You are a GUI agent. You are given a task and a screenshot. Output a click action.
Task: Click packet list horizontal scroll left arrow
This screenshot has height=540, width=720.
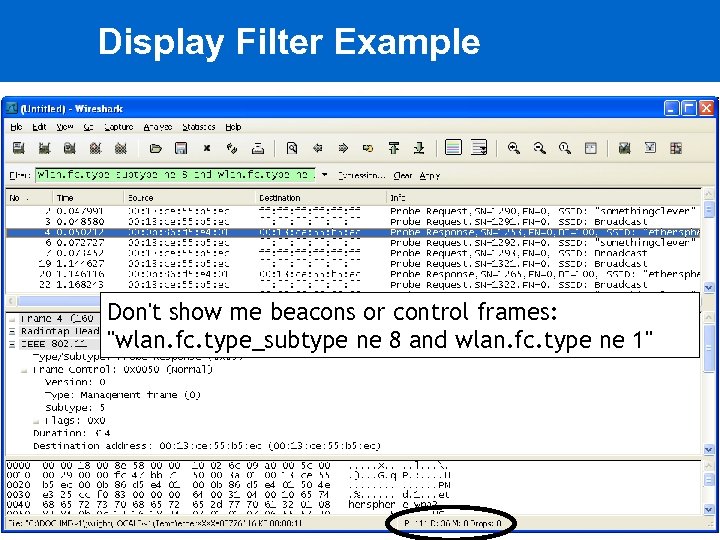11,301
